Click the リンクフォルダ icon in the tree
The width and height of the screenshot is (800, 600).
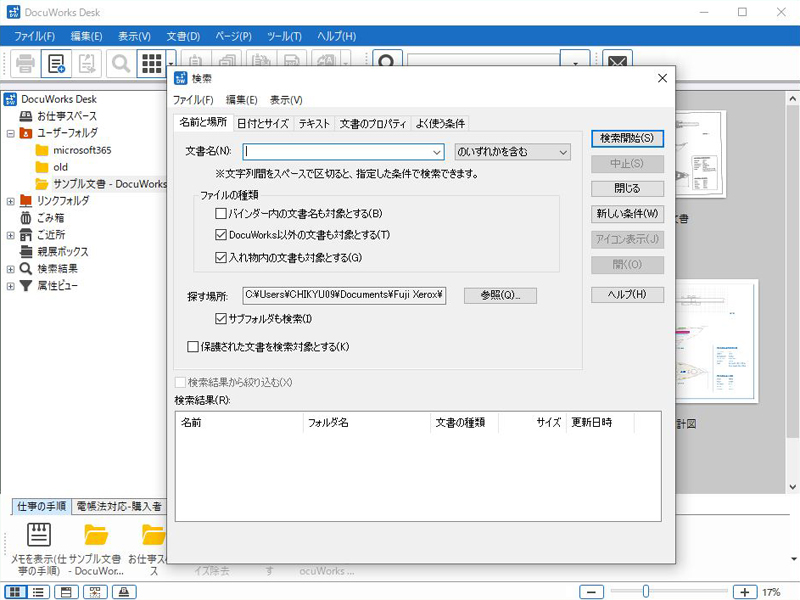coord(26,201)
